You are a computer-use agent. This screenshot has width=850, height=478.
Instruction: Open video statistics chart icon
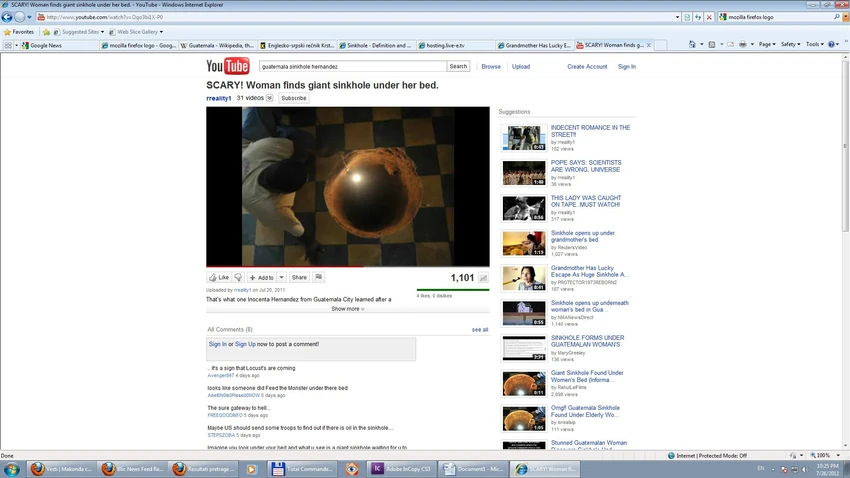point(483,278)
